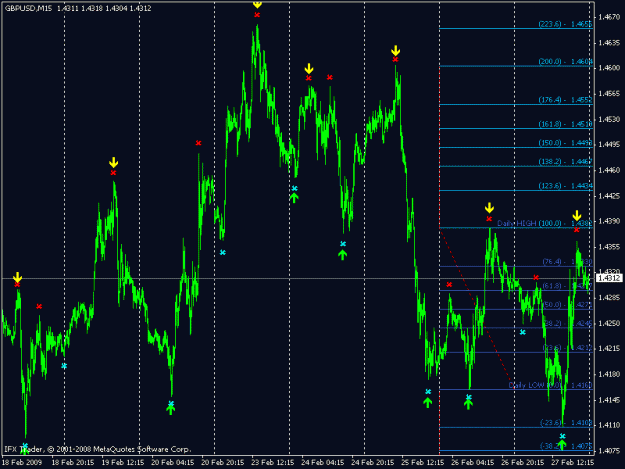
Task: Click the cyan cross below the 20 Feb 20:15 dip
Action: (x=223, y=253)
